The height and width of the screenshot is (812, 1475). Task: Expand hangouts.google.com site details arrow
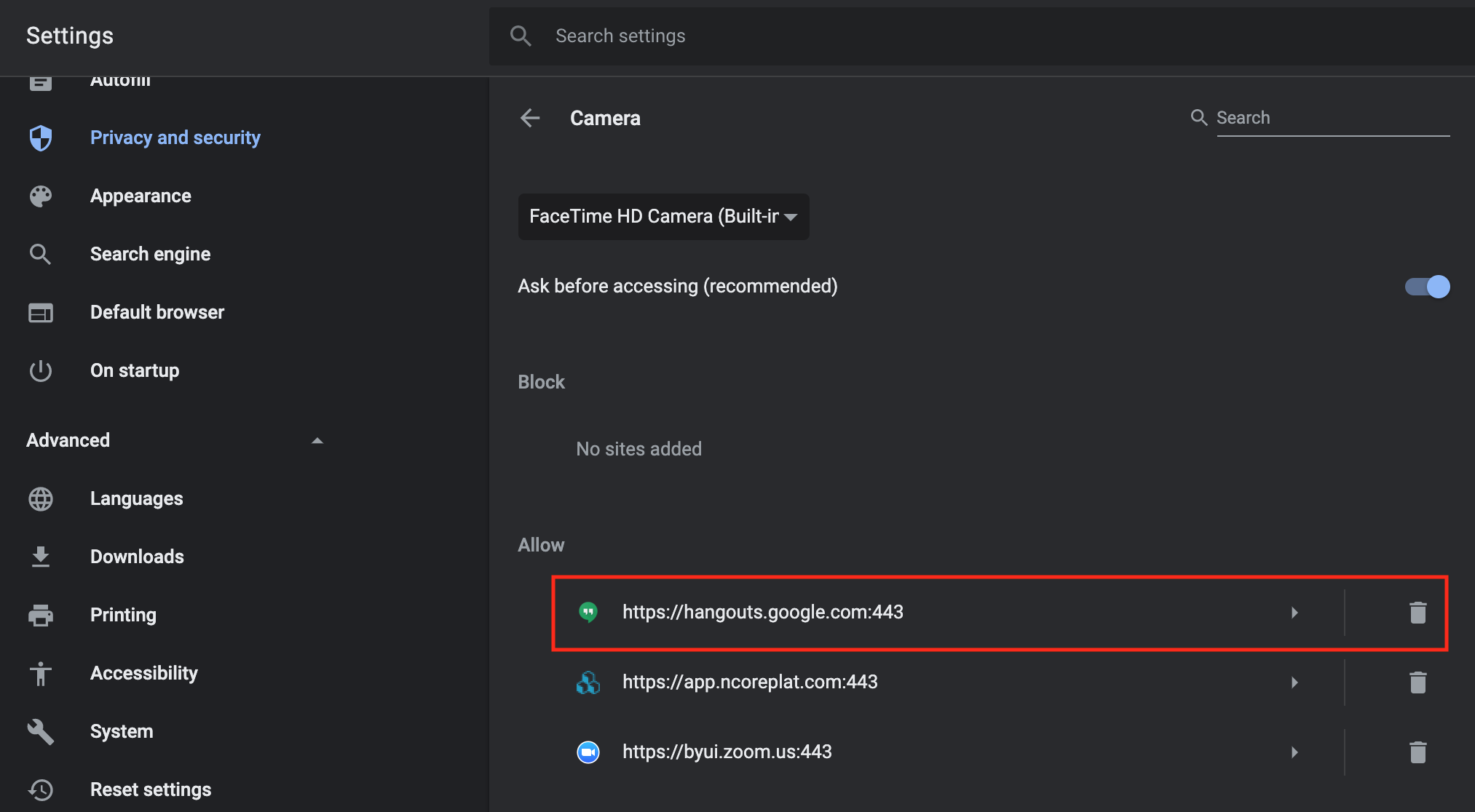tap(1294, 613)
